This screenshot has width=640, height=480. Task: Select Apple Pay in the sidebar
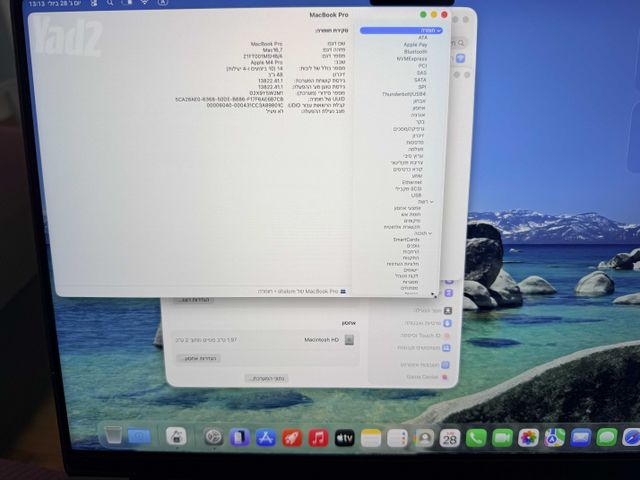pos(416,44)
